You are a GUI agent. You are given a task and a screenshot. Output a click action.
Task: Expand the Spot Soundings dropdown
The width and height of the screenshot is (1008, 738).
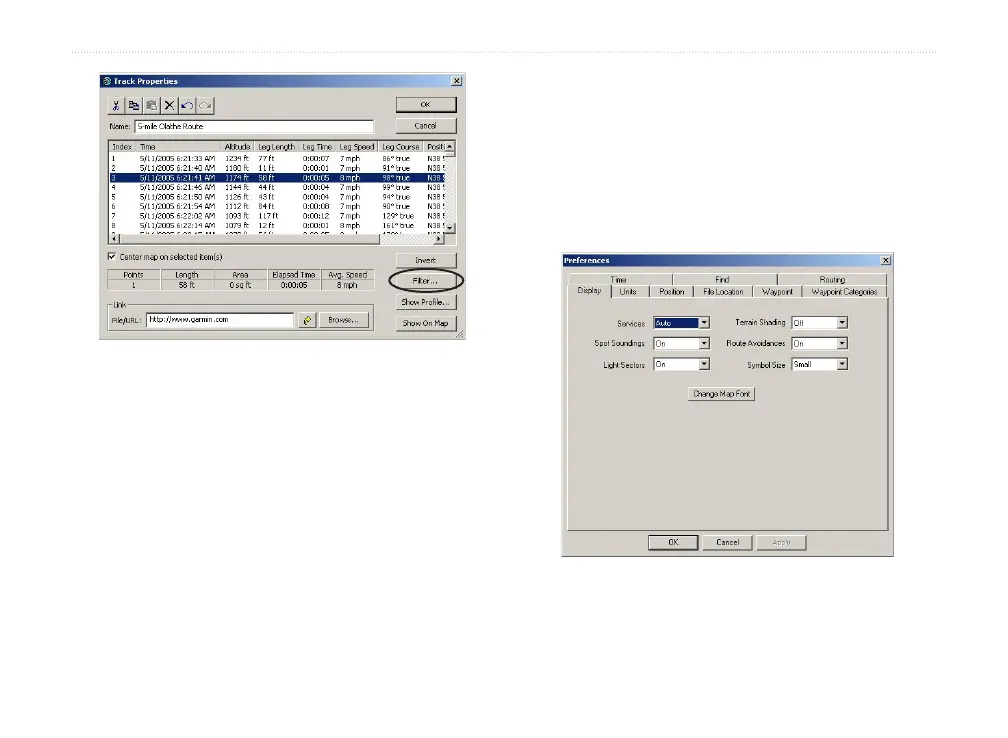pyautogui.click(x=704, y=344)
